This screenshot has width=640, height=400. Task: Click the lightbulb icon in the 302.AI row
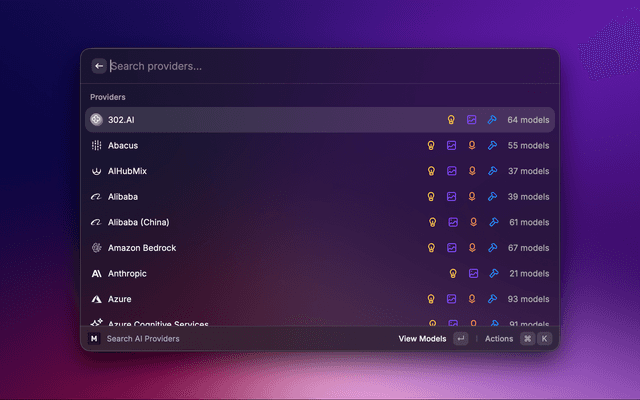(452, 120)
